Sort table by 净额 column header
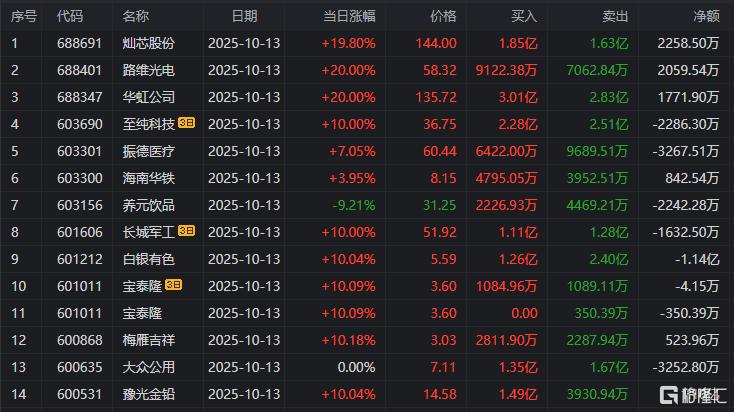Screen dimensions: 734x412 coord(705,16)
